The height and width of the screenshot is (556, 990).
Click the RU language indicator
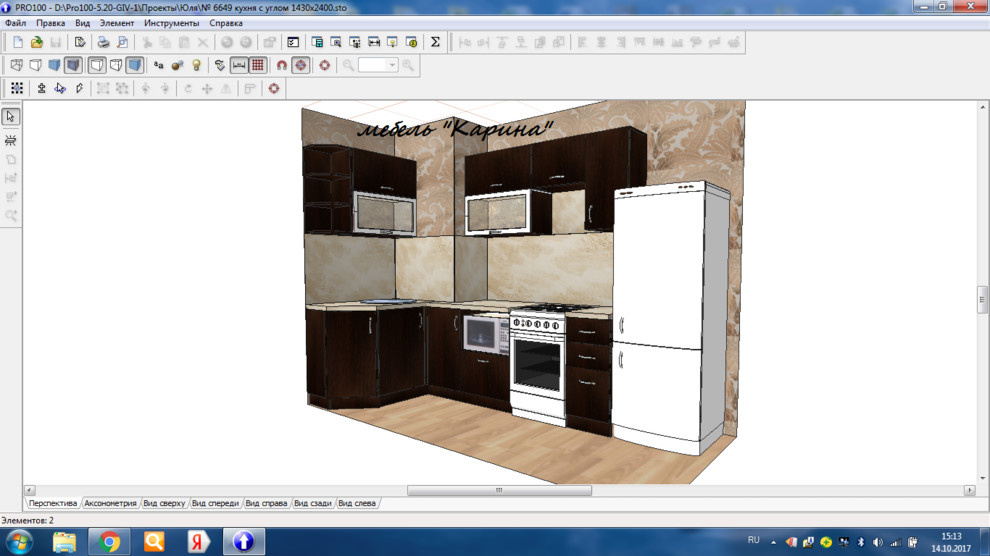pyautogui.click(x=754, y=540)
